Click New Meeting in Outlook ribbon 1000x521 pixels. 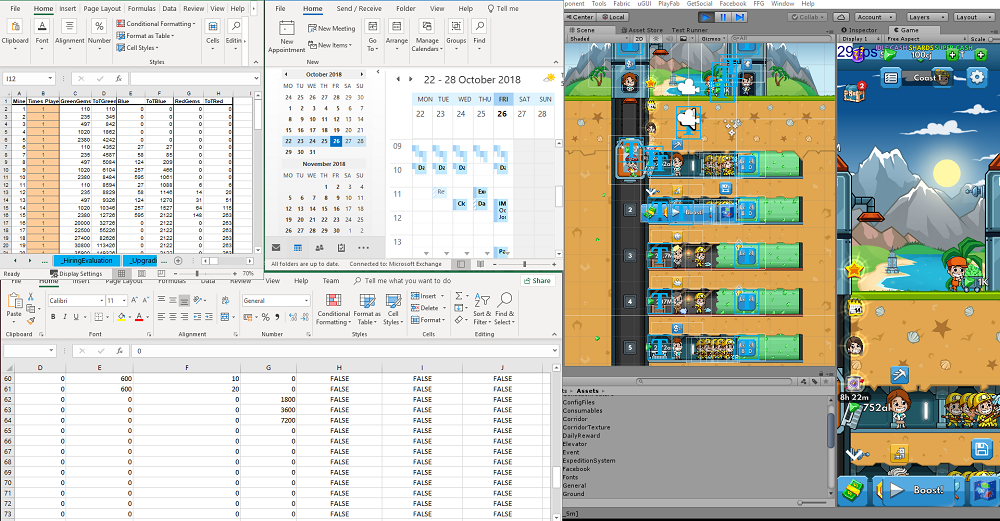click(x=332, y=29)
